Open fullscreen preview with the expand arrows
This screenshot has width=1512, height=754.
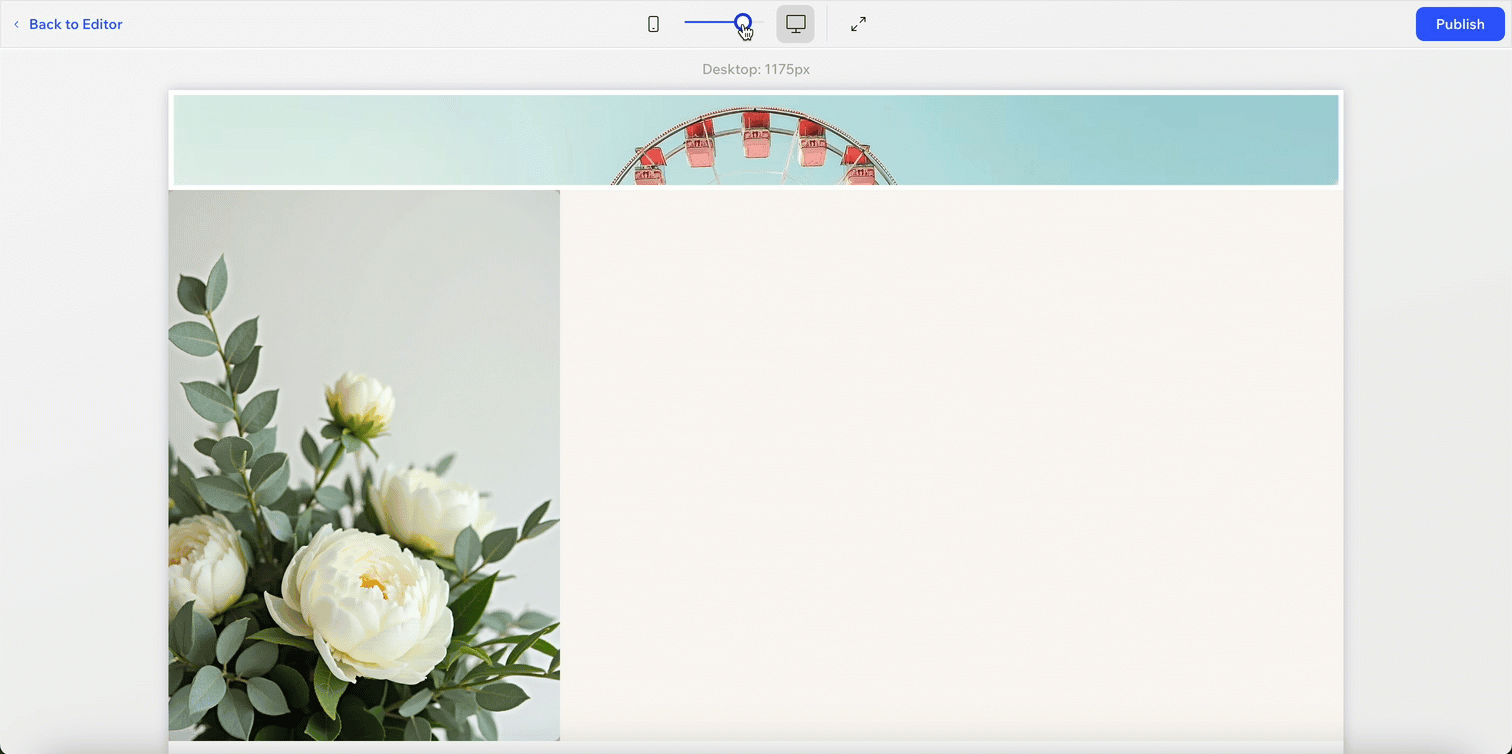(858, 24)
